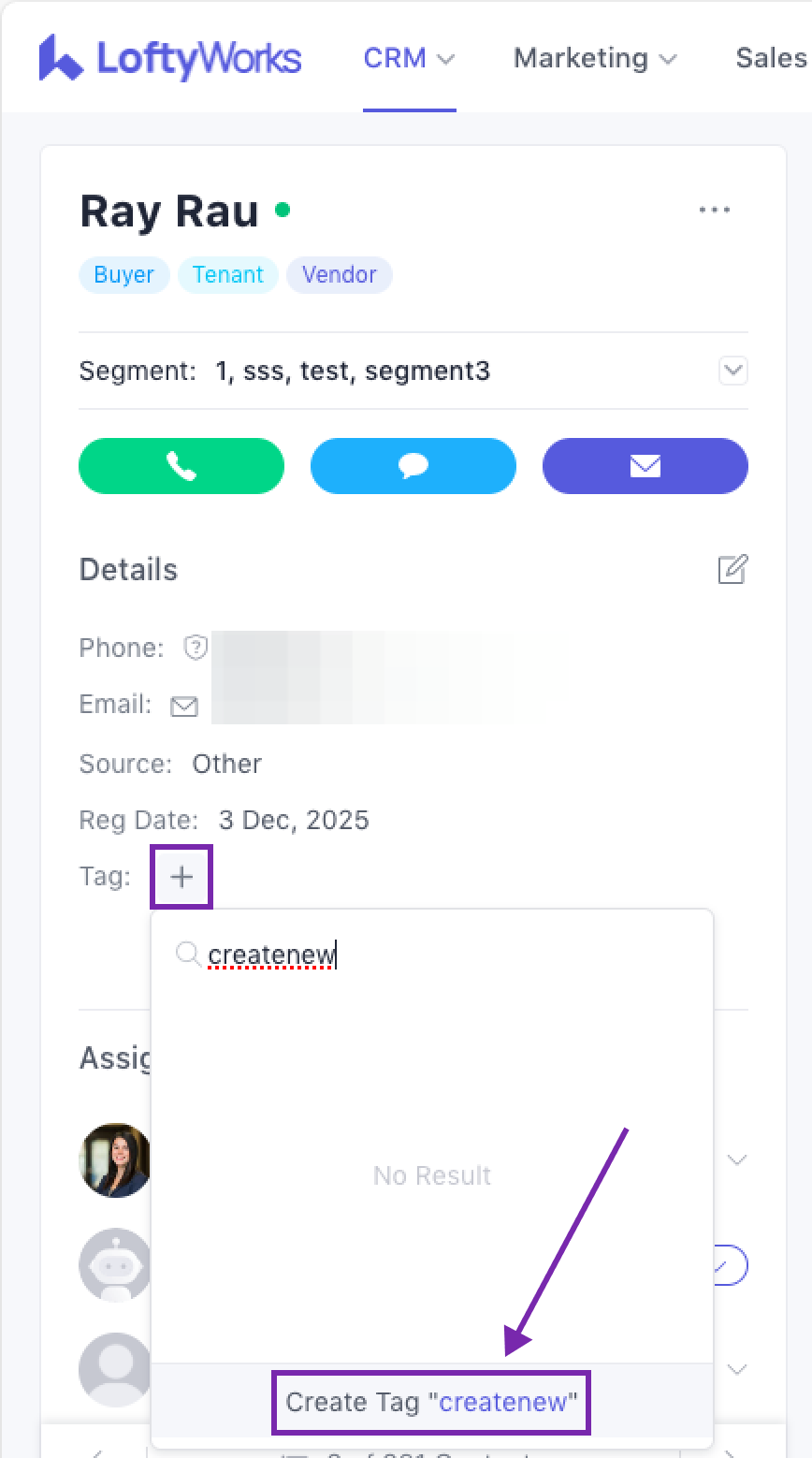The image size is (812, 1458).
Task: Click the green phone call button
Action: (181, 466)
